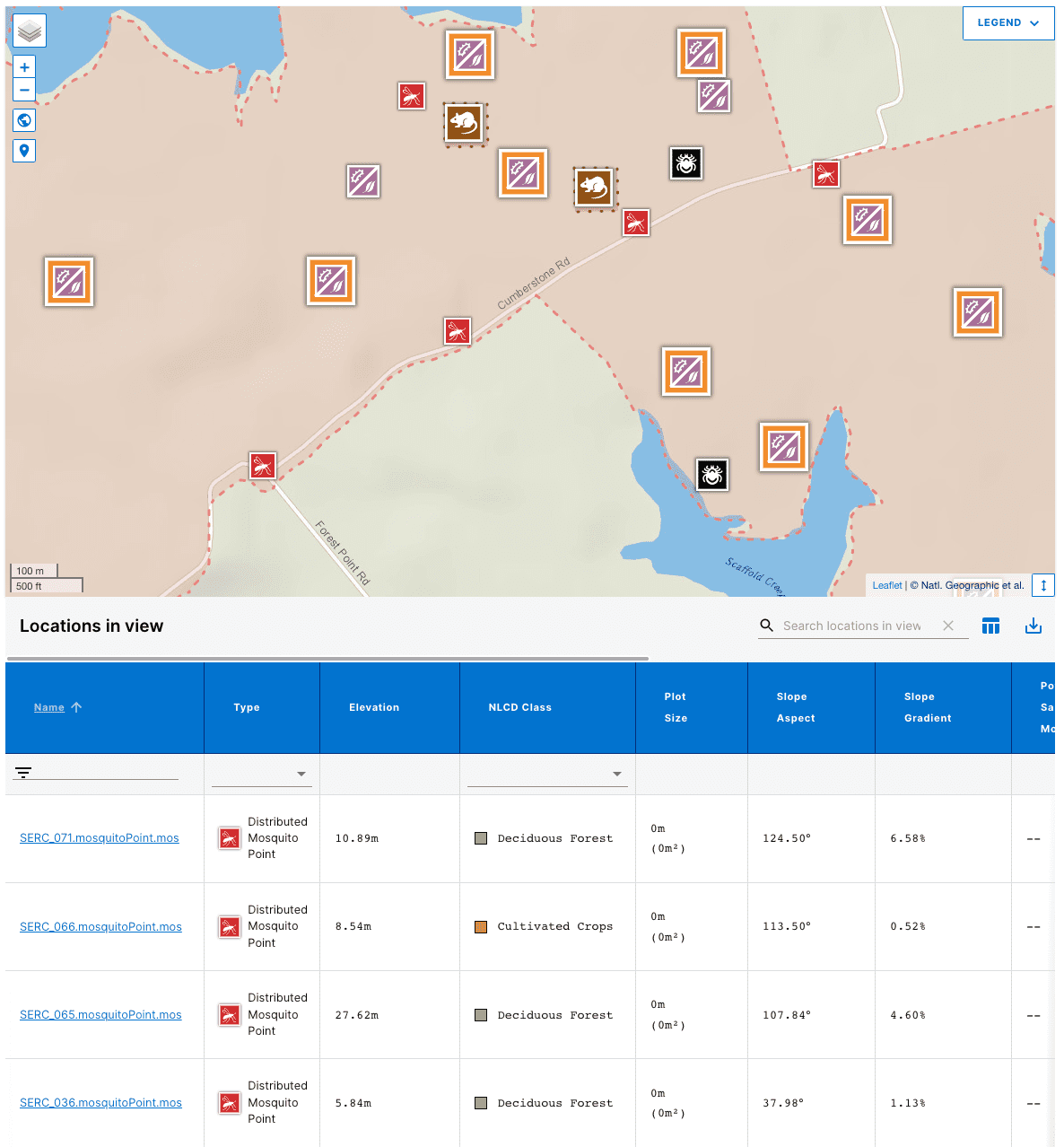Click the Leaflet attribution link
1064x1147 pixels.
(x=886, y=585)
